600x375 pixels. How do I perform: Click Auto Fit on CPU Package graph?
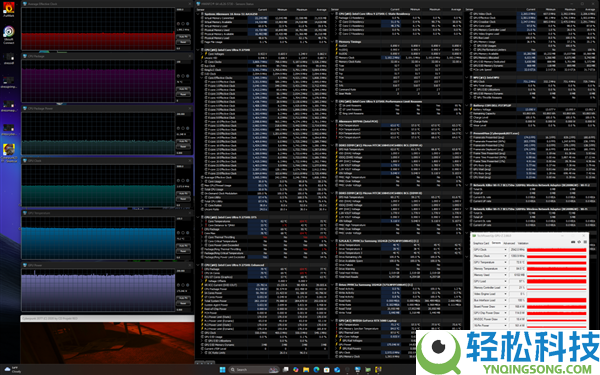pos(183,89)
